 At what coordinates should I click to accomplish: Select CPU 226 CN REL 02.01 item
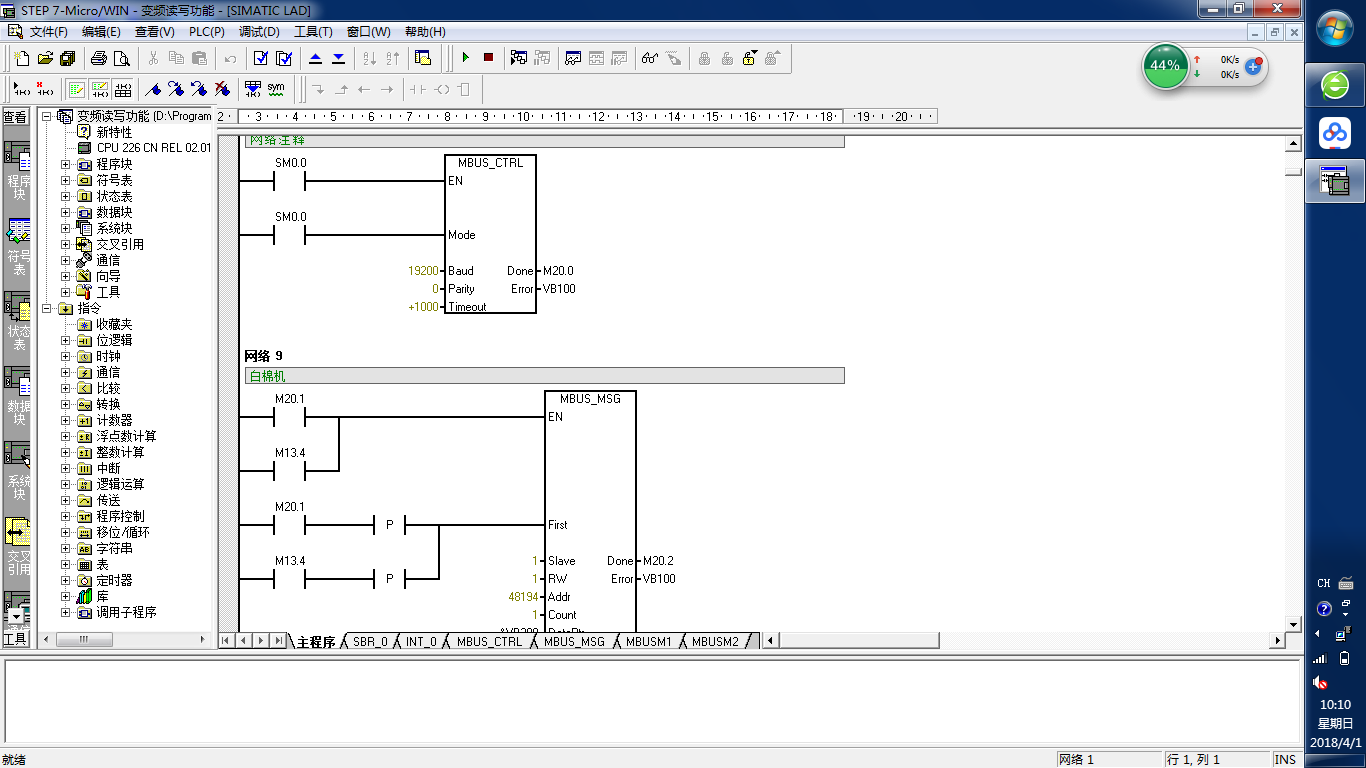(153, 148)
